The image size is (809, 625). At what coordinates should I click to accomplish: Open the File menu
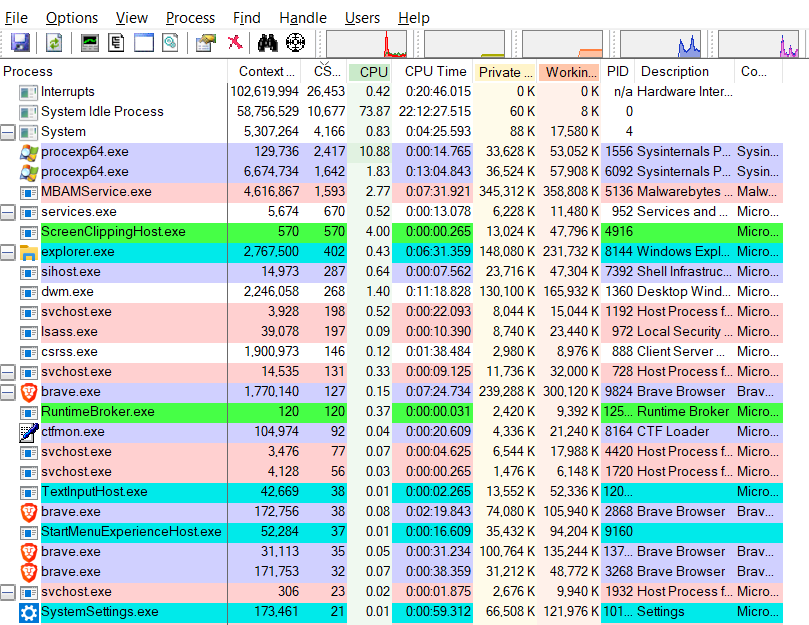point(16,18)
